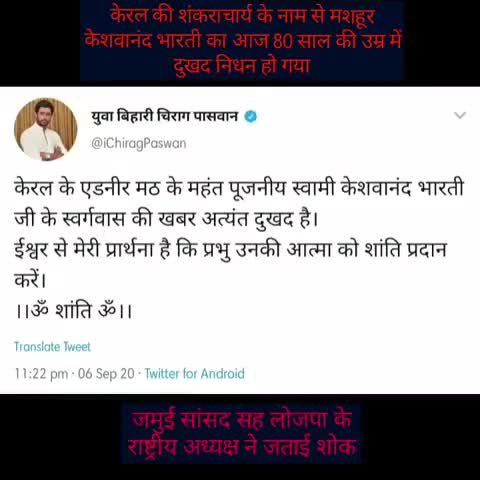Click the blue verified badge icon
Screen dimensions: 480x480
(251, 116)
